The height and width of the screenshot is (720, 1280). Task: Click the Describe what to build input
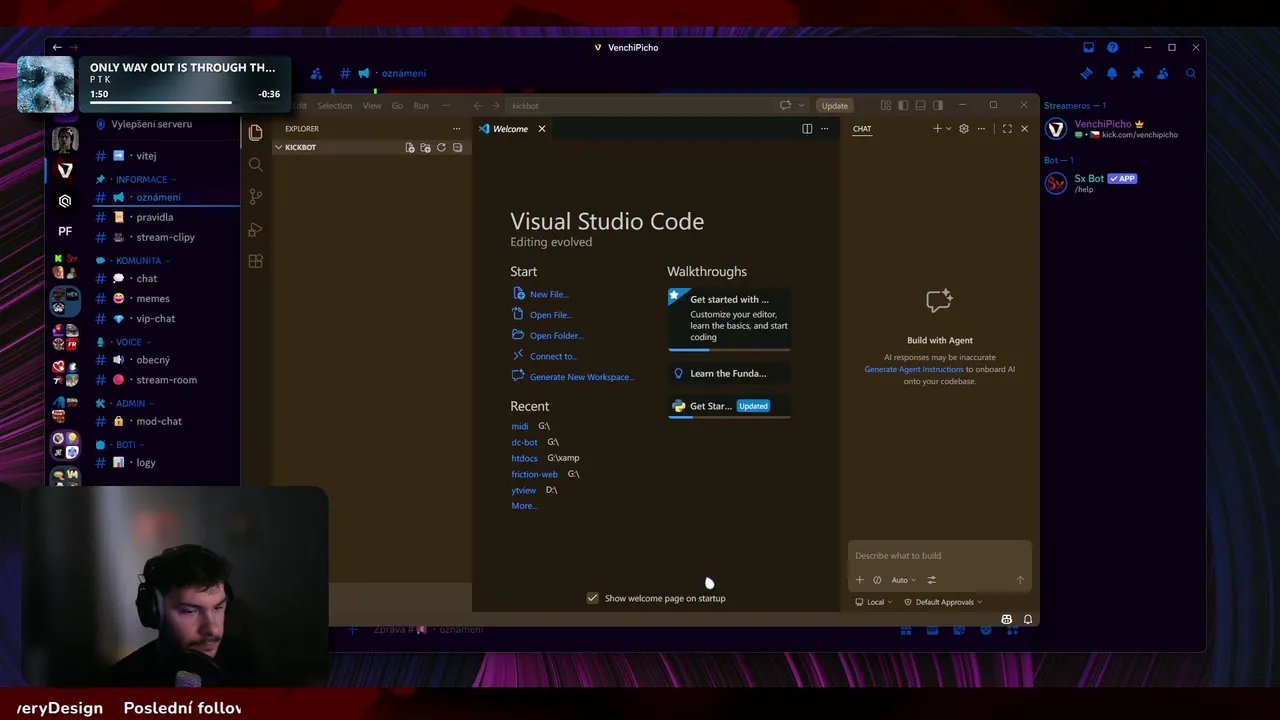click(x=938, y=555)
